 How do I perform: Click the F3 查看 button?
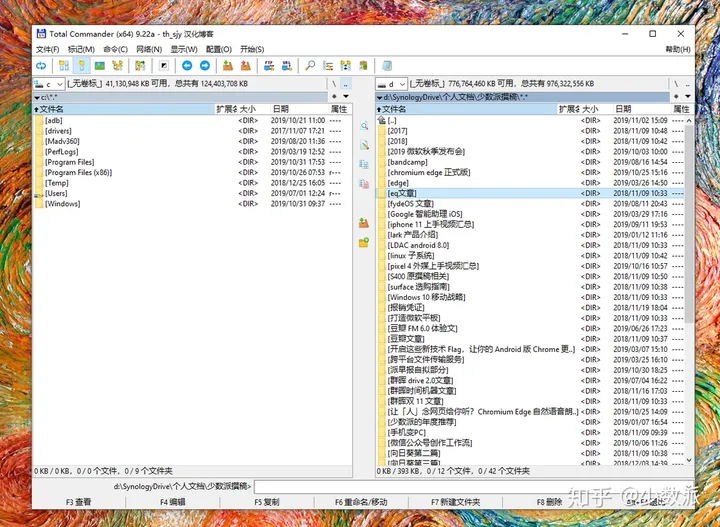pyautogui.click(x=79, y=502)
